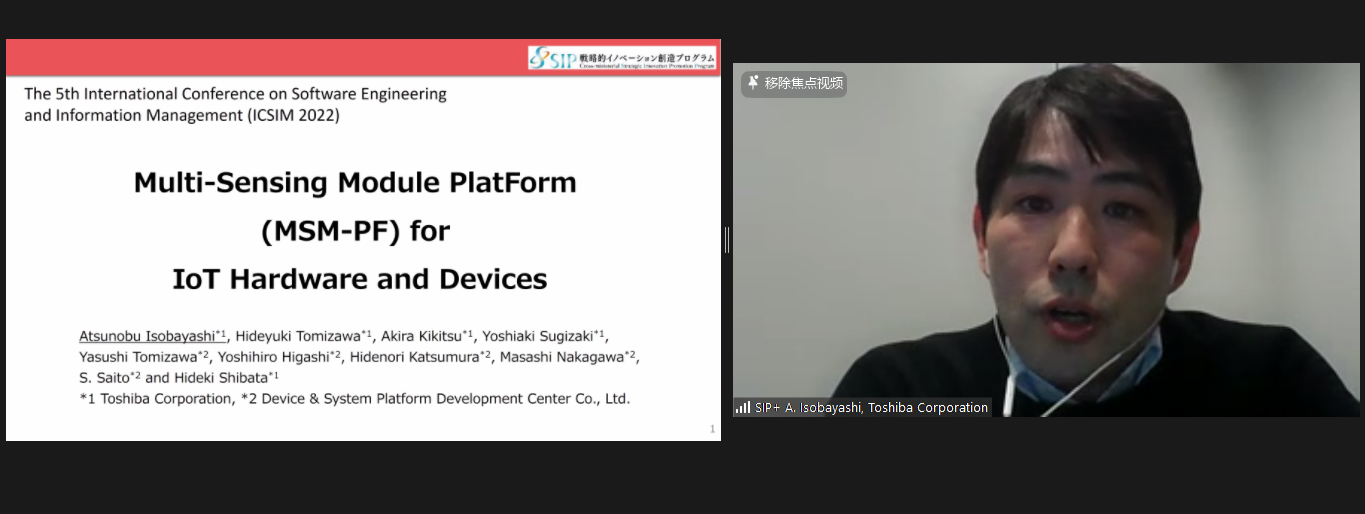Click the underlined author Atsunobu Isobayashi
The height and width of the screenshot is (514, 1365).
tap(153, 336)
